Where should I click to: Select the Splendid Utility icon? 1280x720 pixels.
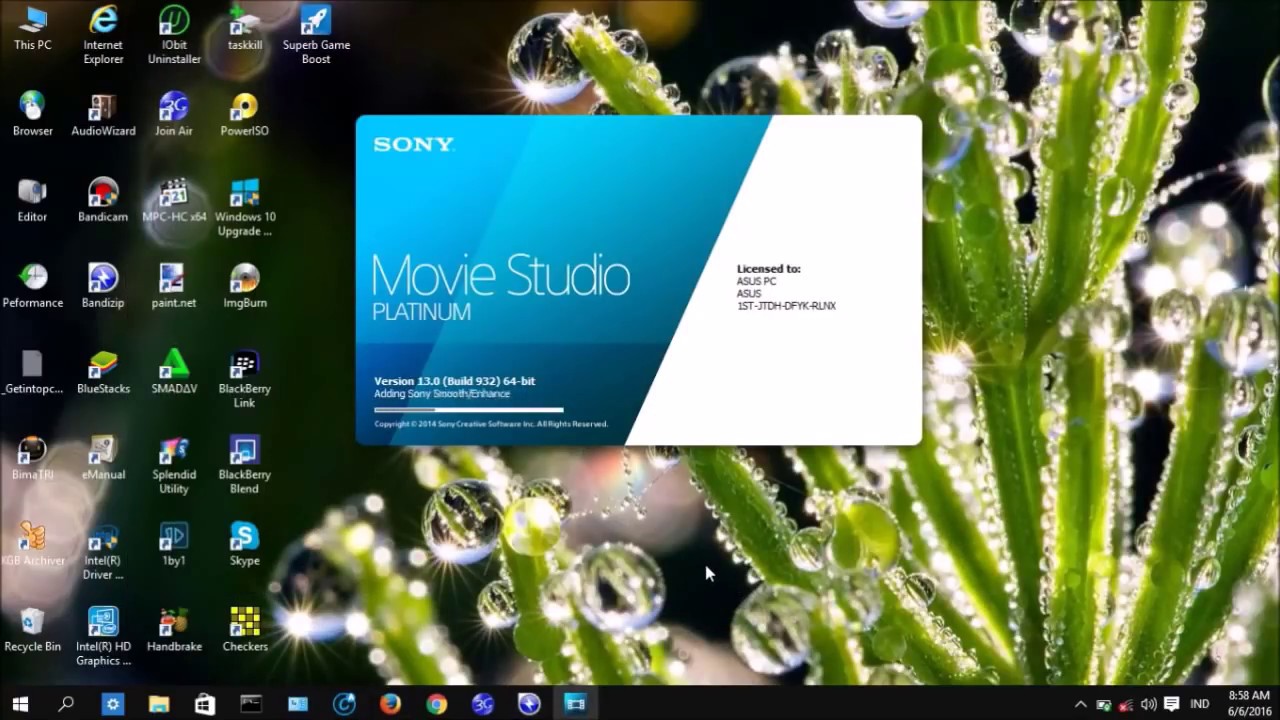pyautogui.click(x=174, y=465)
